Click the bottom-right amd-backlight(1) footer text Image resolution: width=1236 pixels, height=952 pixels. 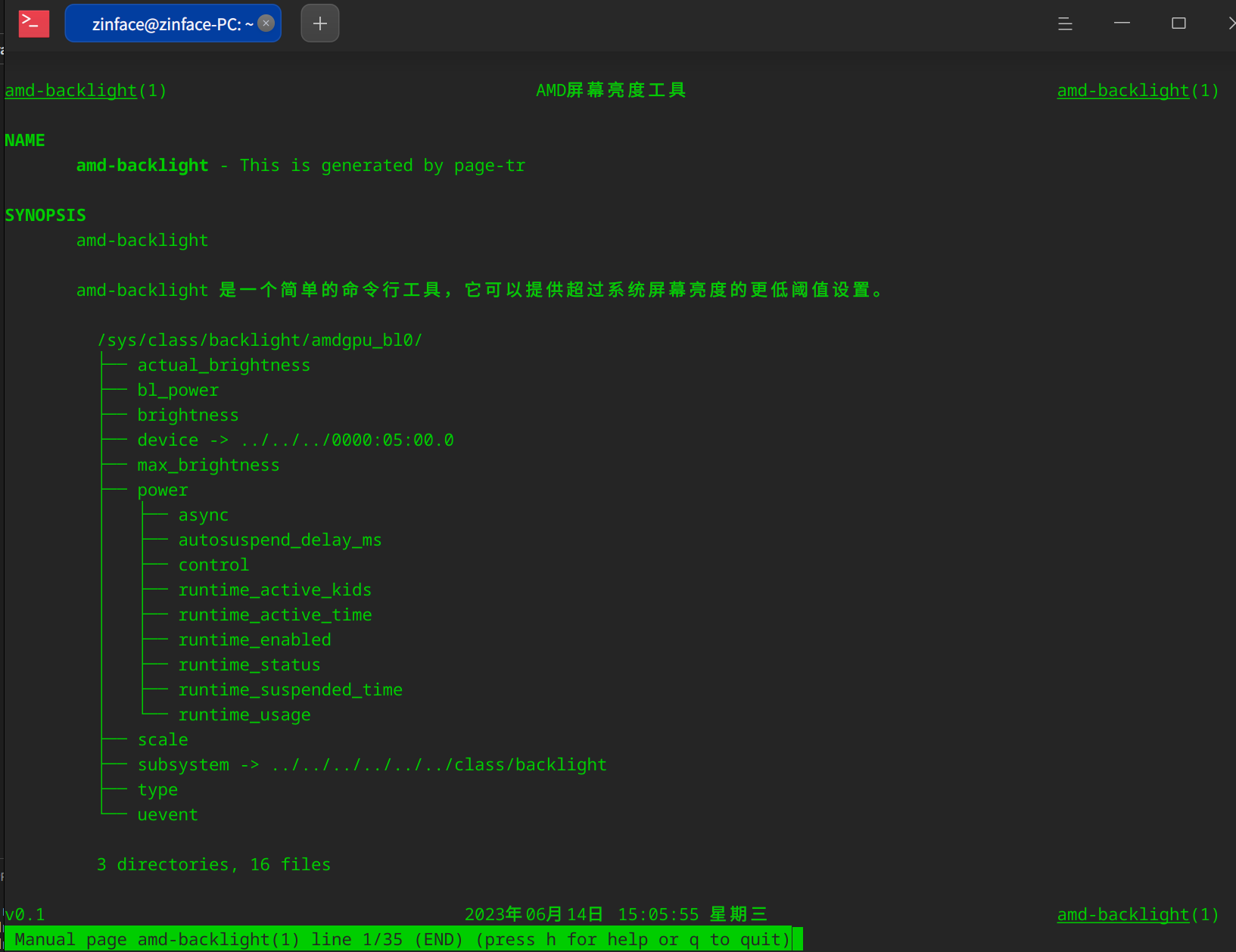1137,915
